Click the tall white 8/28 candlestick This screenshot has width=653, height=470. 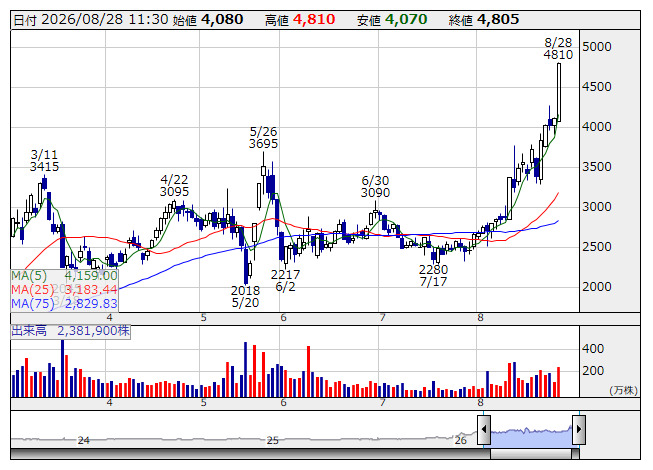(x=559, y=92)
